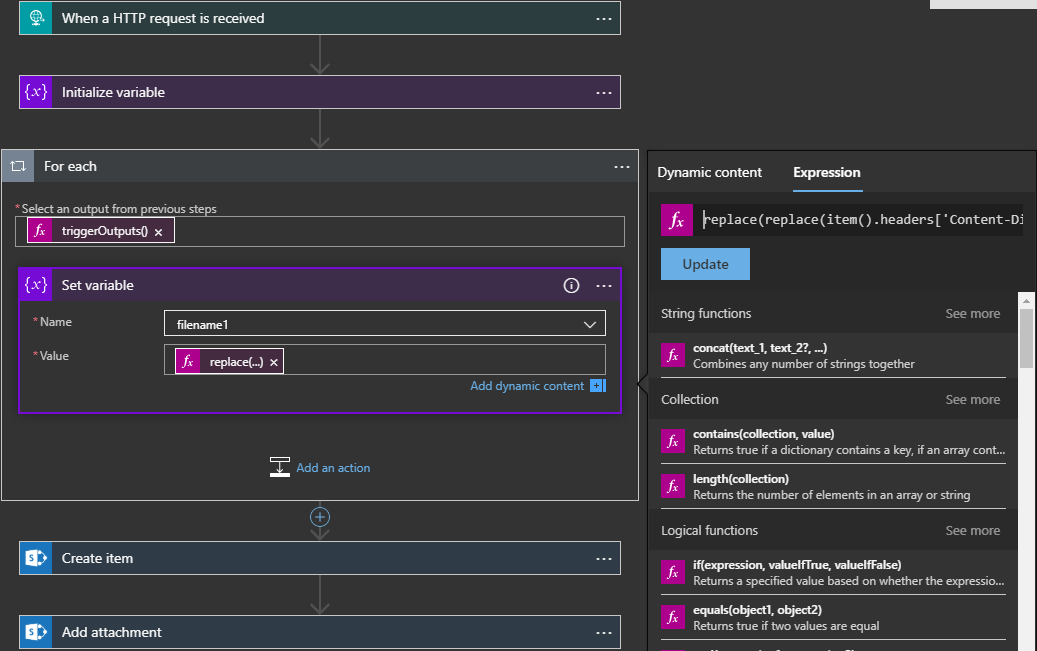Viewport: 1037px width, 651px height.
Task: Remove the replace(...) expression token
Action: point(274,362)
